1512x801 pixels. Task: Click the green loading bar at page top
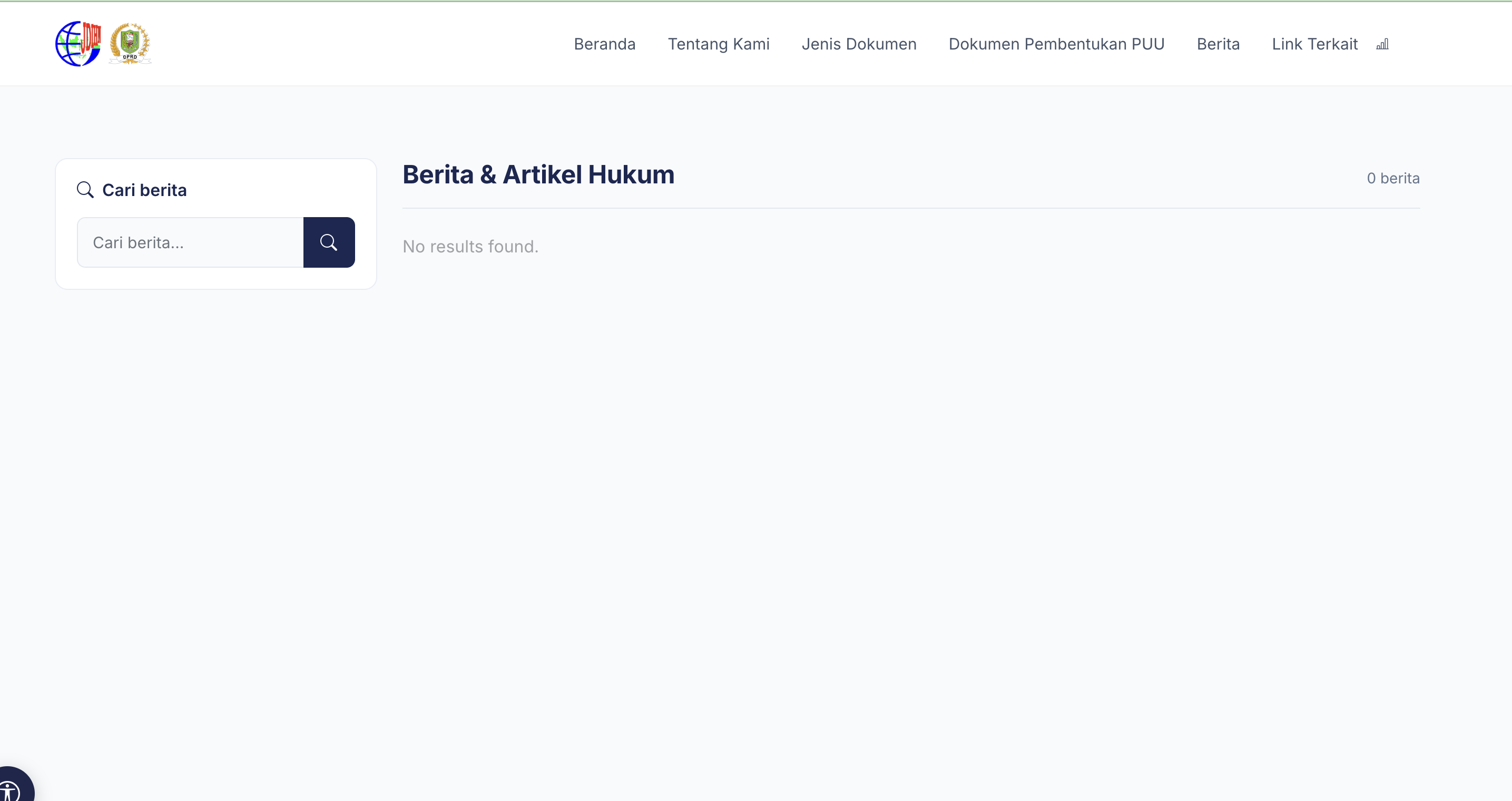click(756, 1)
